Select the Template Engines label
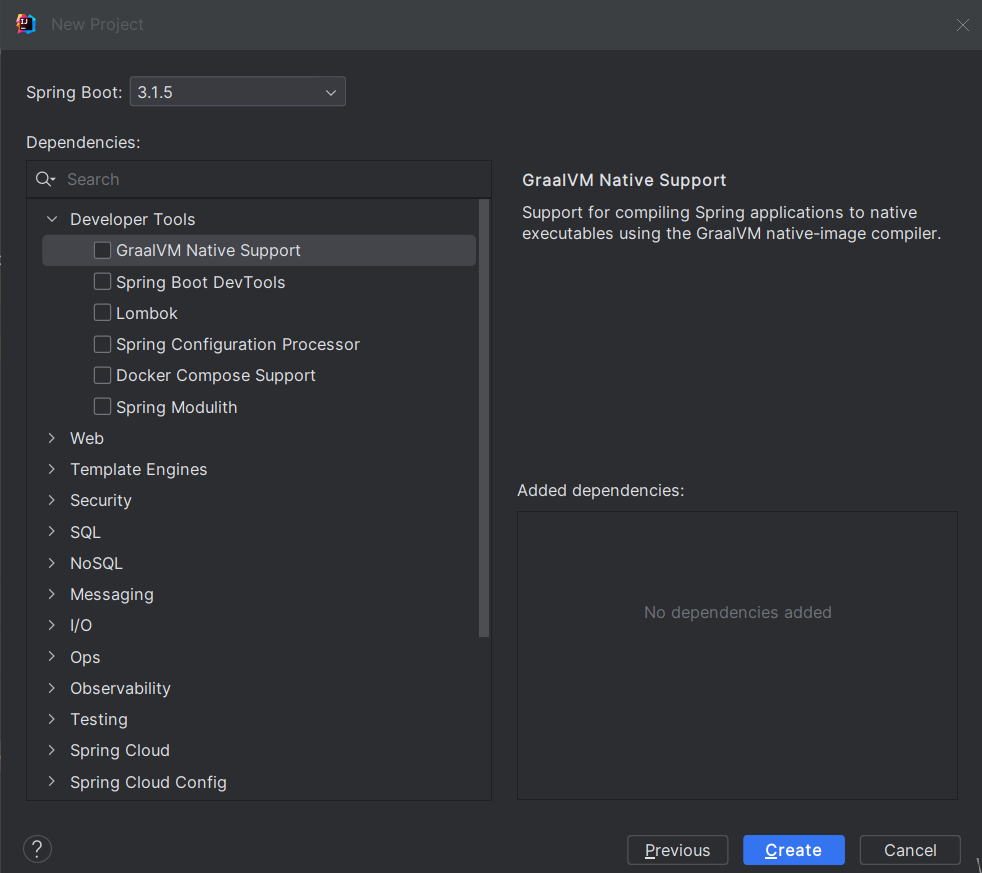The image size is (982, 873). 138,469
